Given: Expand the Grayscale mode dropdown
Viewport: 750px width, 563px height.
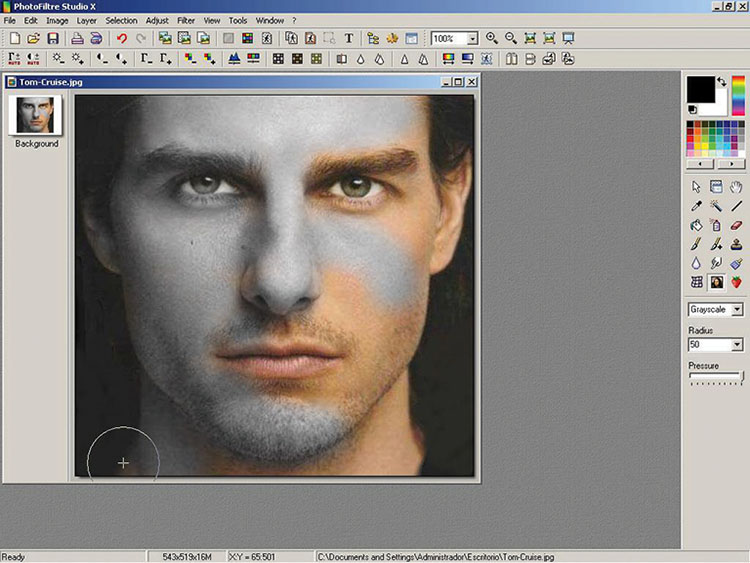Looking at the screenshot, I should pos(737,310).
